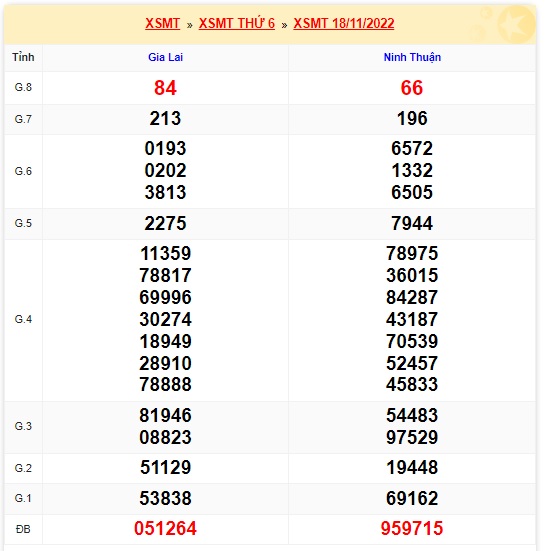This screenshot has width=545, height=551.
Task: Select the G.4 row label
Action: [23, 319]
